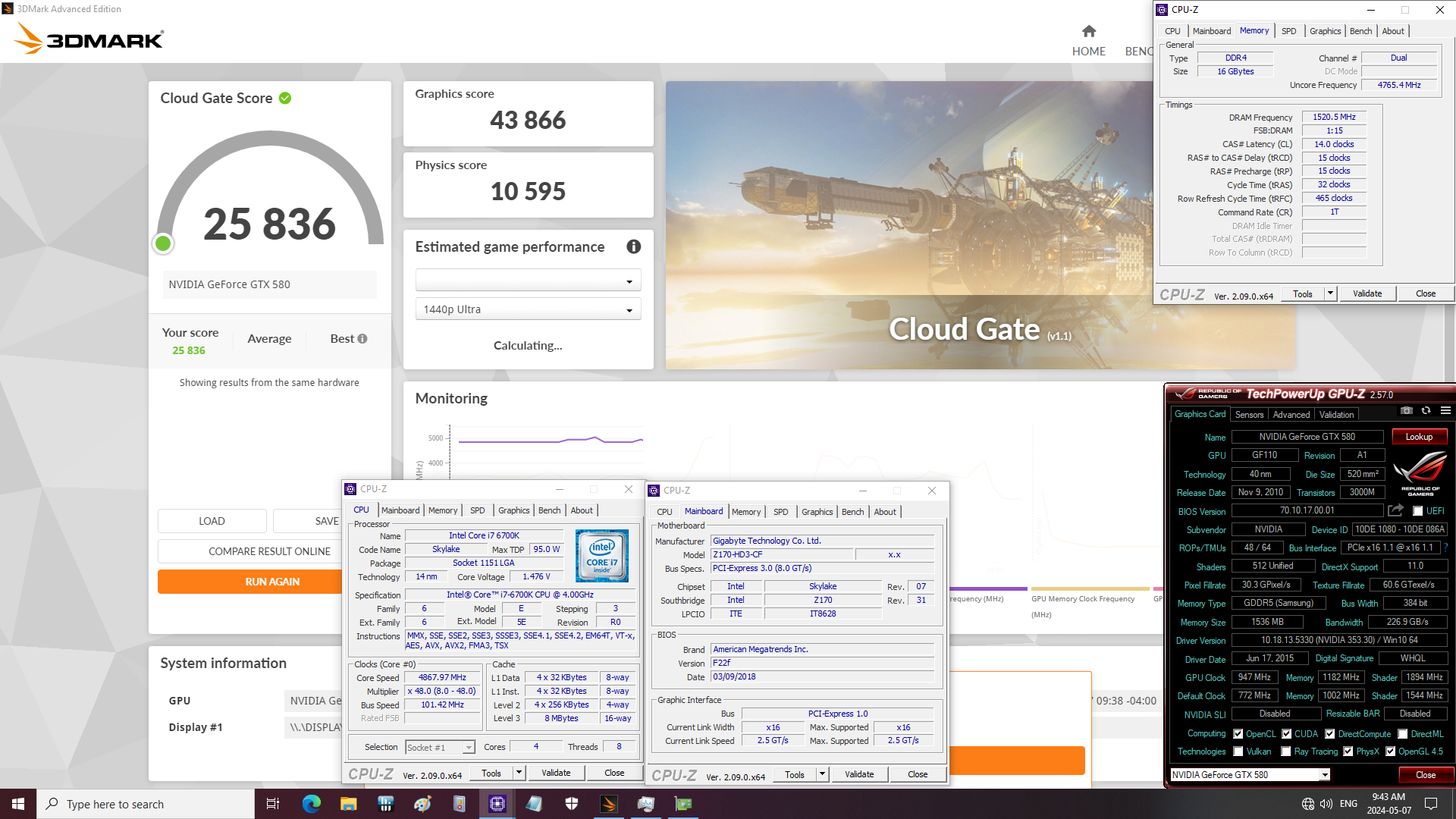1456x819 pixels.
Task: Open Validation tab in GPU-Z
Action: [1336, 415]
